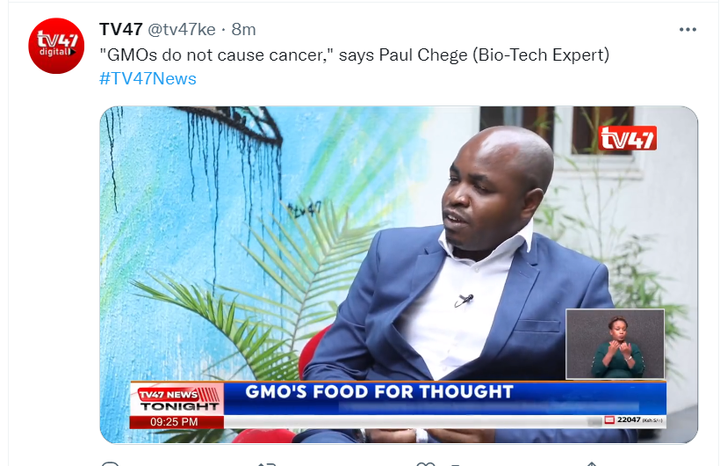Click the tweet text about GMOs and cancer
Screen dimensions: 720x466
[x=354, y=55]
